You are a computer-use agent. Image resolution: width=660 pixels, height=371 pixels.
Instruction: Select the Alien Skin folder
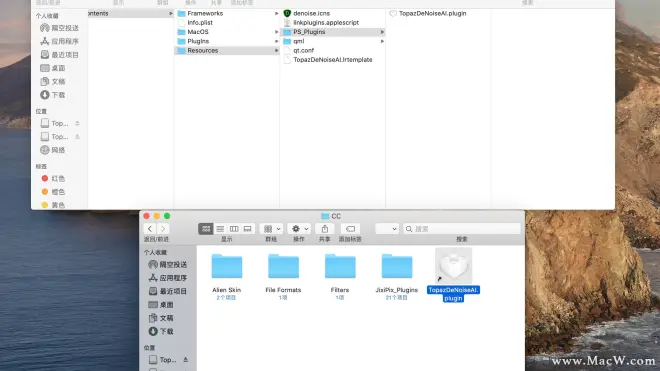[226, 276]
